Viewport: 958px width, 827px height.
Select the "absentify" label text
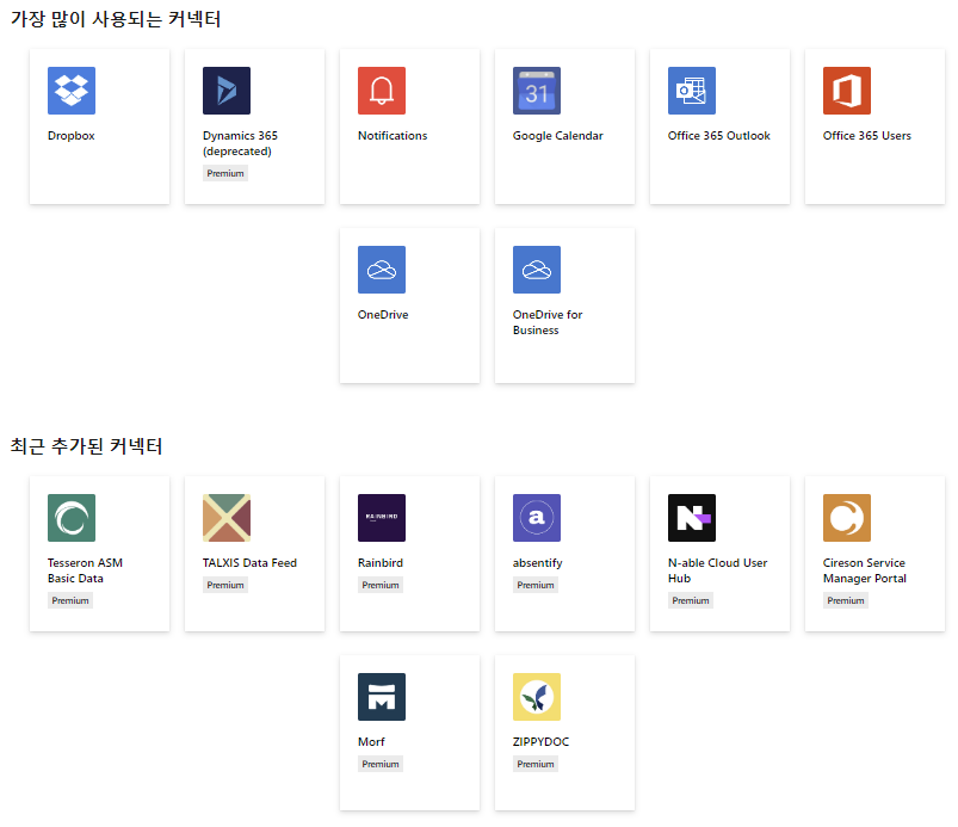pos(538,563)
